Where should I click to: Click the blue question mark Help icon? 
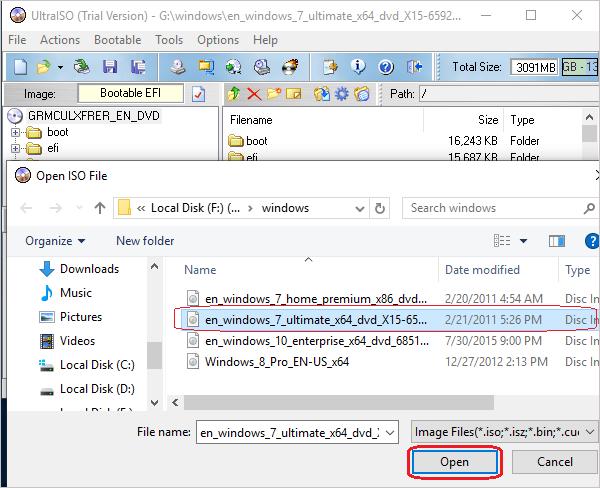(x=386, y=67)
